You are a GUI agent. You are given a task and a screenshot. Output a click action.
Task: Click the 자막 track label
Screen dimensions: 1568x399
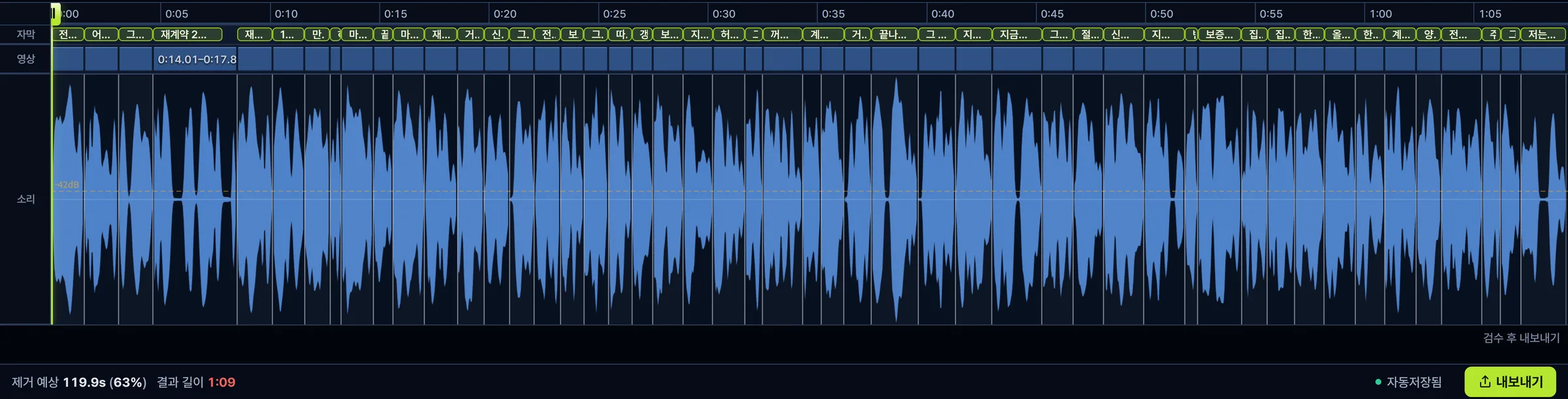(x=25, y=35)
